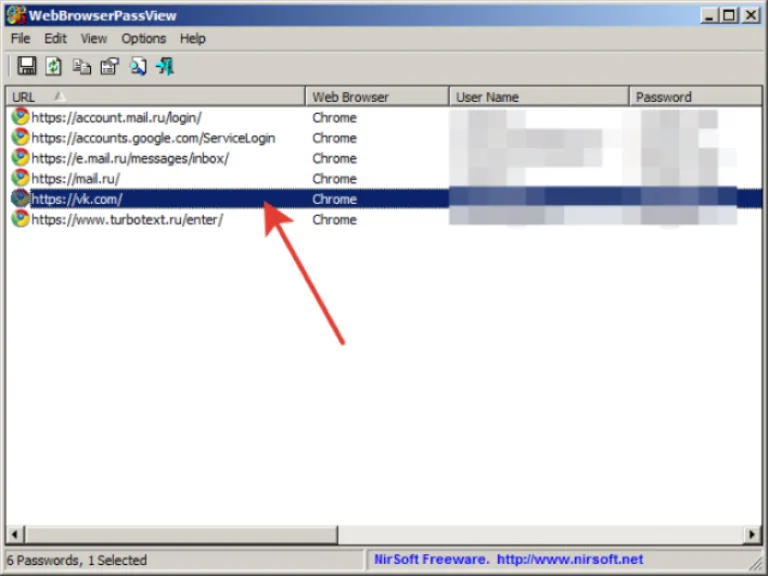Select the https://vk.com/ entry
Viewport: 768px width, 576px height.
coord(76,199)
